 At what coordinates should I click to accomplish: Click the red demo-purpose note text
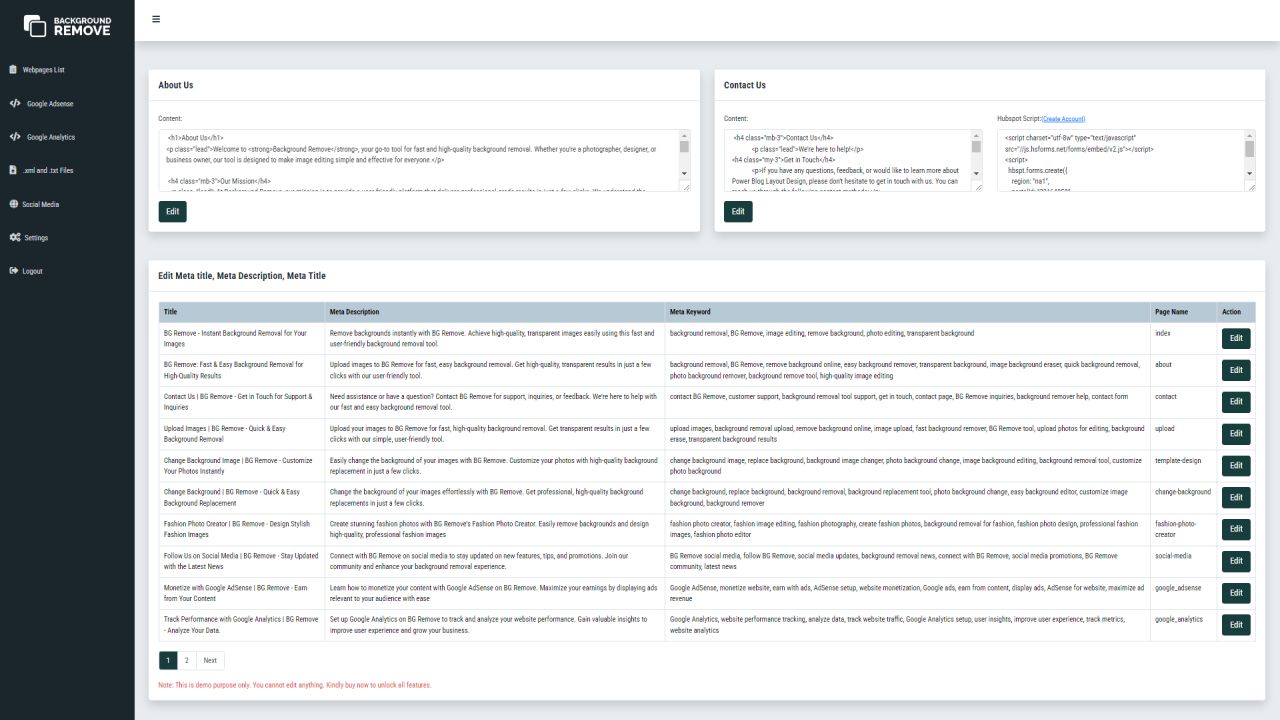[x=295, y=685]
